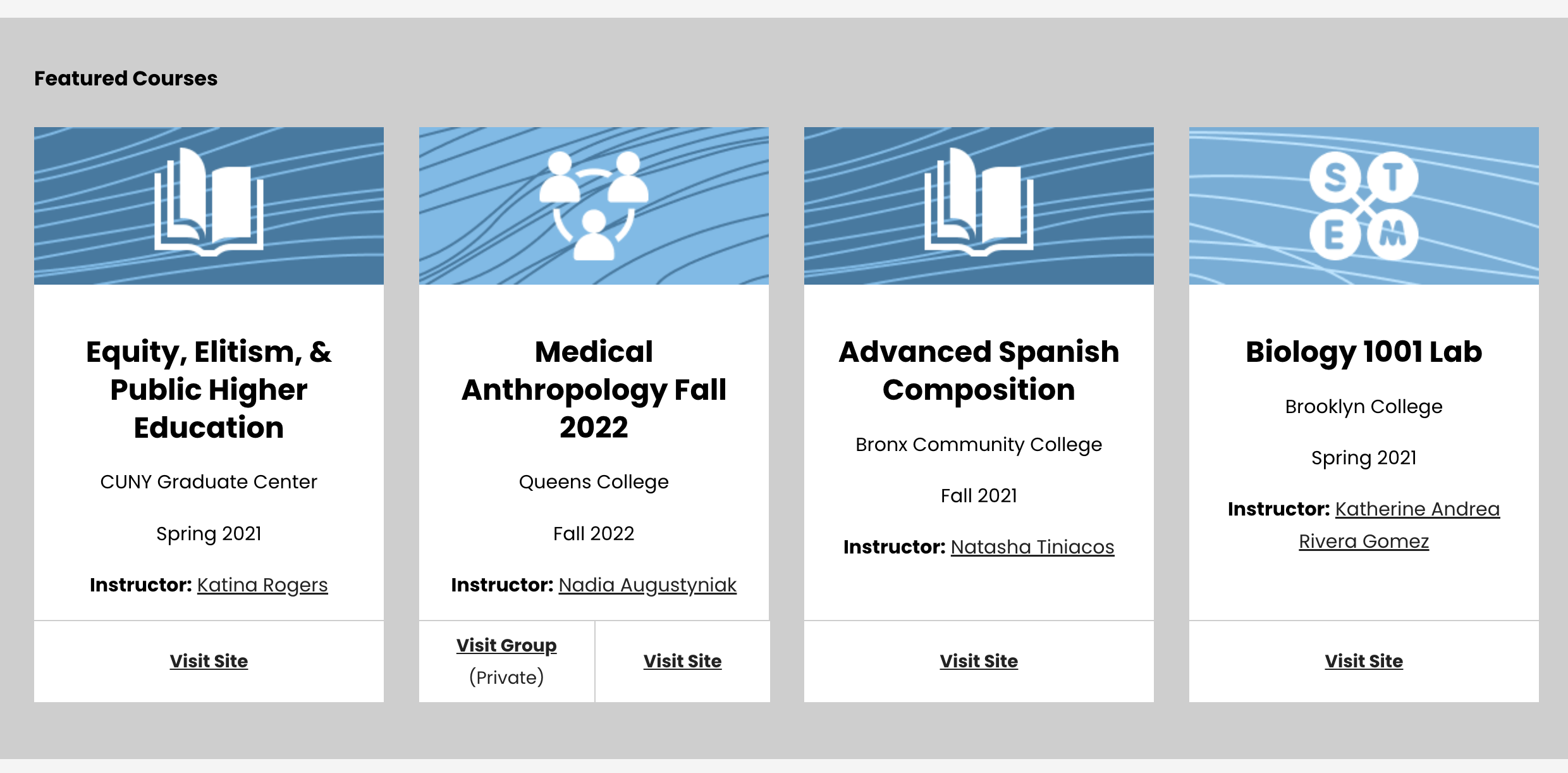This screenshot has width=1568, height=773.
Task: Click the people group icon on Medical Anthropology
Action: coord(594,206)
